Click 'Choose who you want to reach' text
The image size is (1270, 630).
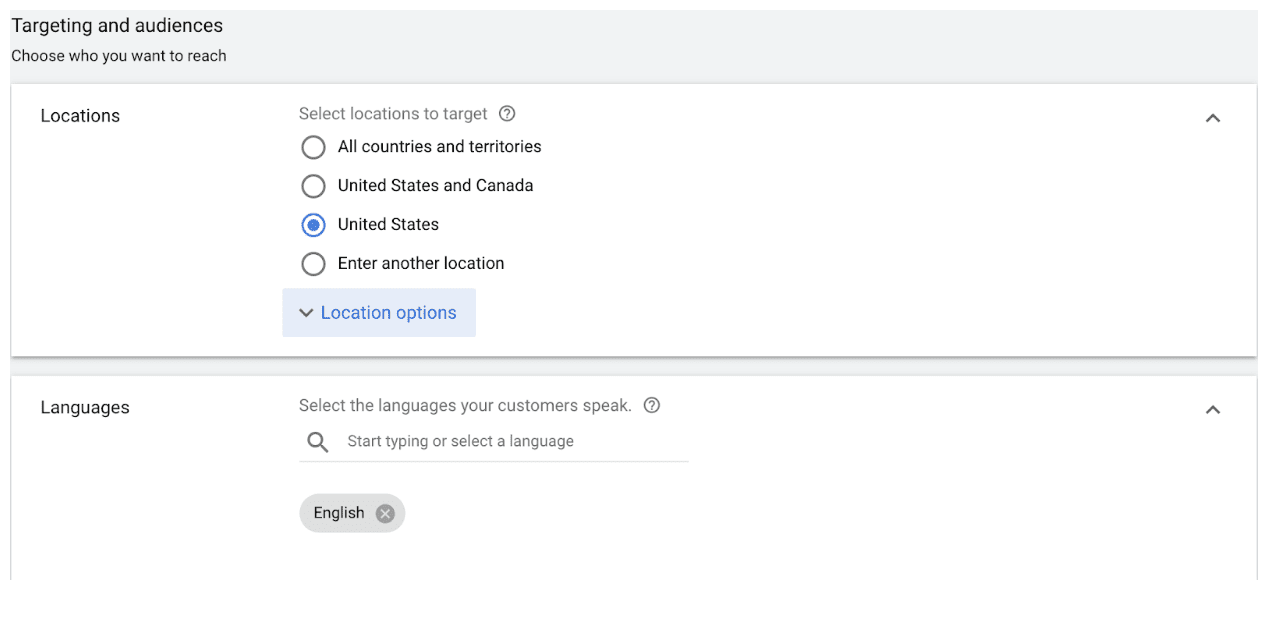click(x=119, y=56)
